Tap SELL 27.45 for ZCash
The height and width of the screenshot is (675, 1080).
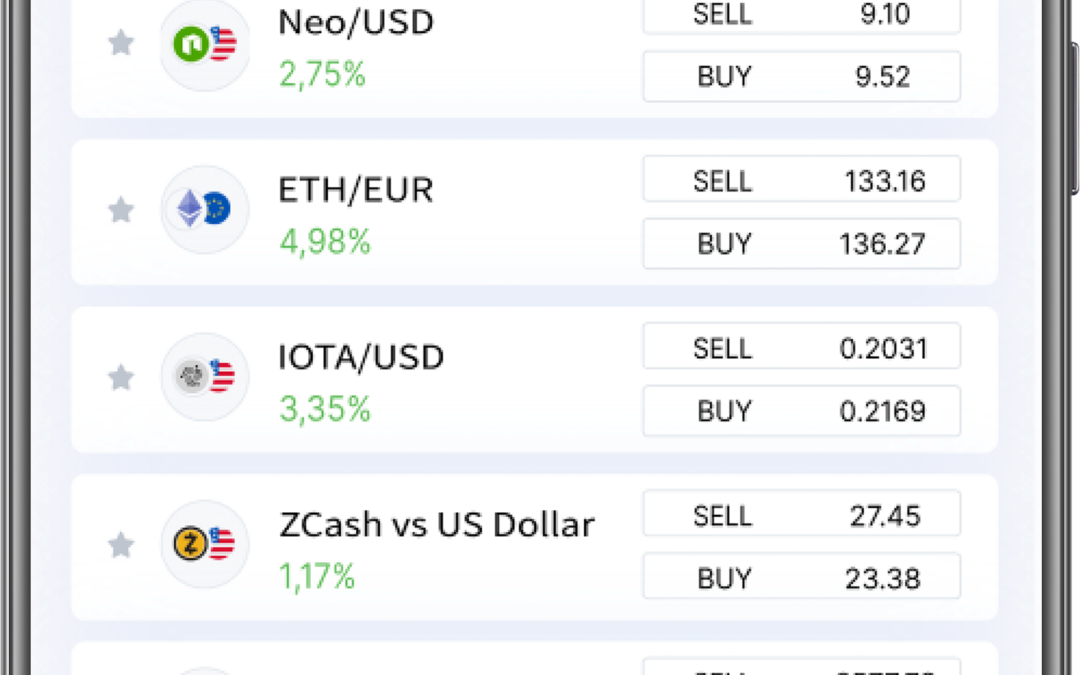pyautogui.click(x=801, y=516)
